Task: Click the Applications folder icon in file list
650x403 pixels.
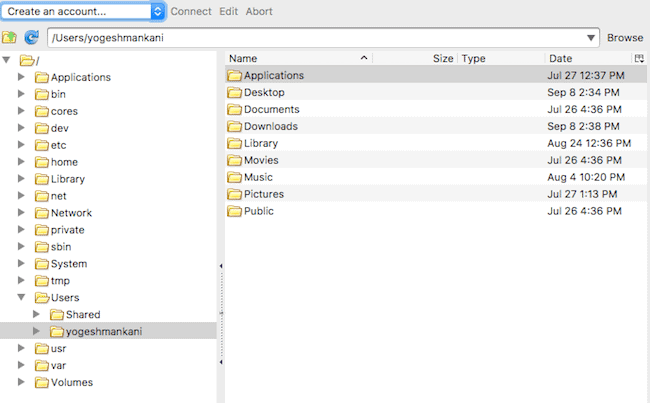Action: 234,75
